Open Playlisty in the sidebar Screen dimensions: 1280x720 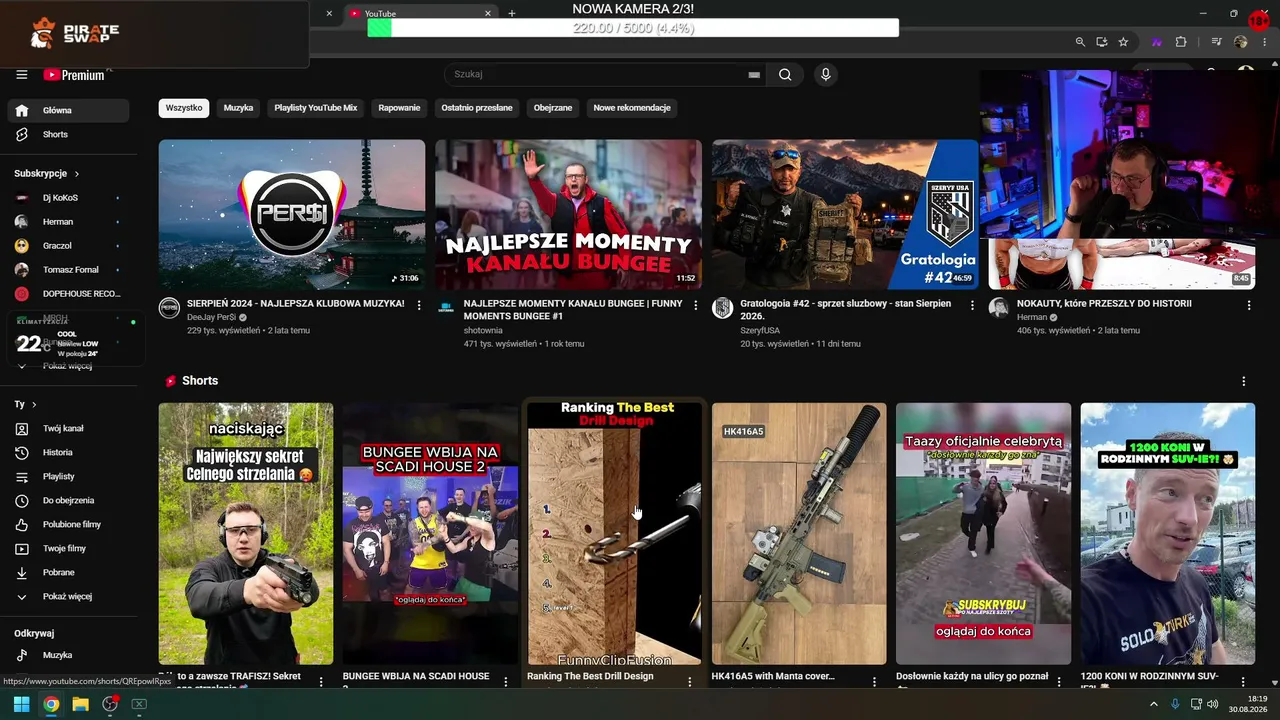click(x=68, y=476)
